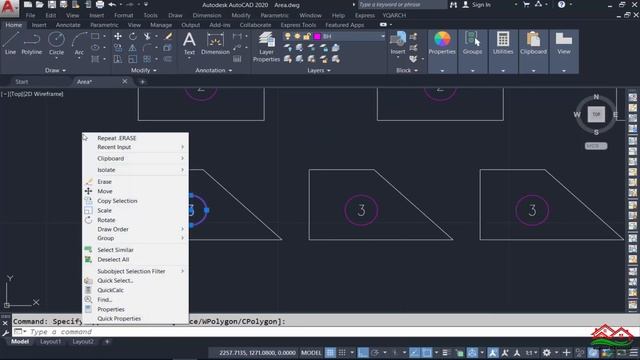The image size is (640, 360).
Task: Click the Move tool in Modify panel
Action: click(x=118, y=36)
